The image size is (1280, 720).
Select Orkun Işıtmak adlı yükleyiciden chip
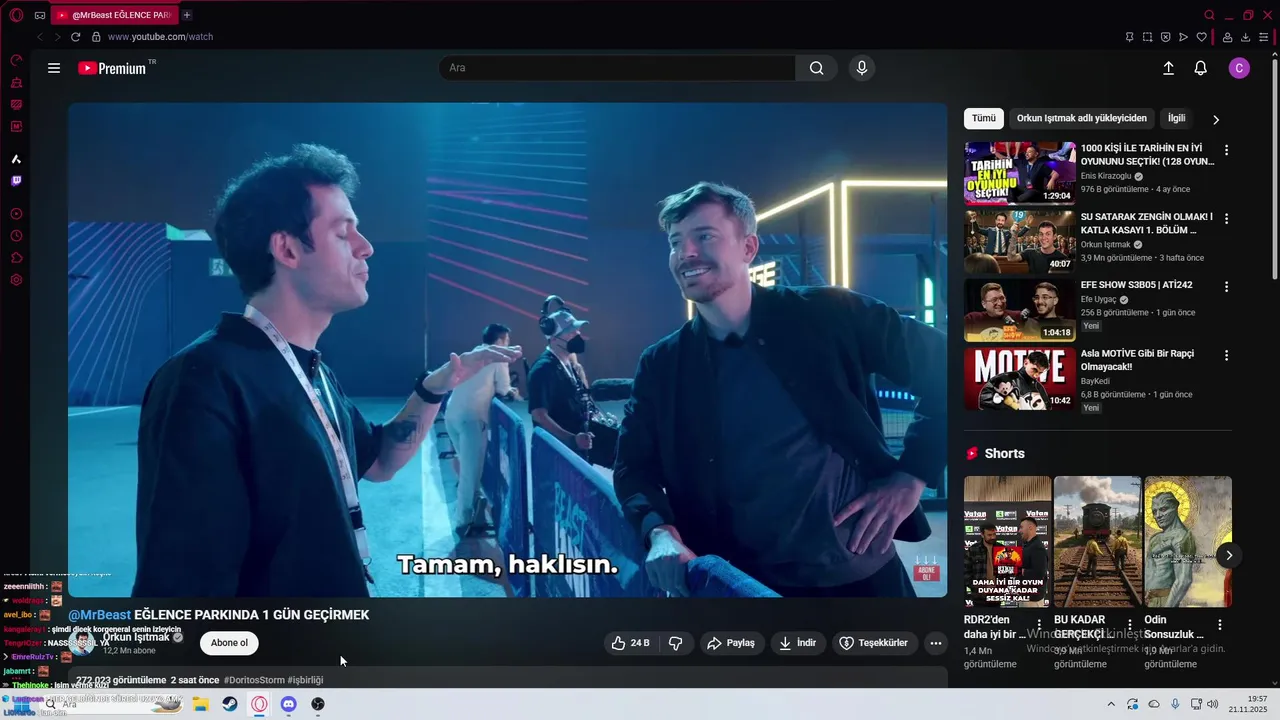click(x=1082, y=118)
